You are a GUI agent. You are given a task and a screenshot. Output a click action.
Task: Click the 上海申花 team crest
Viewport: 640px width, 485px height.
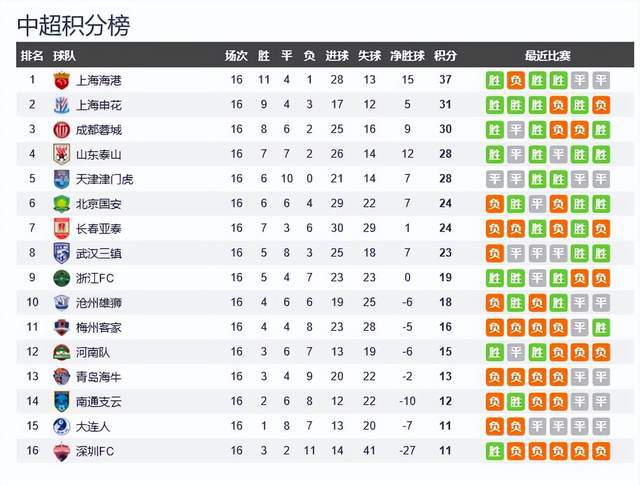pyautogui.click(x=62, y=105)
